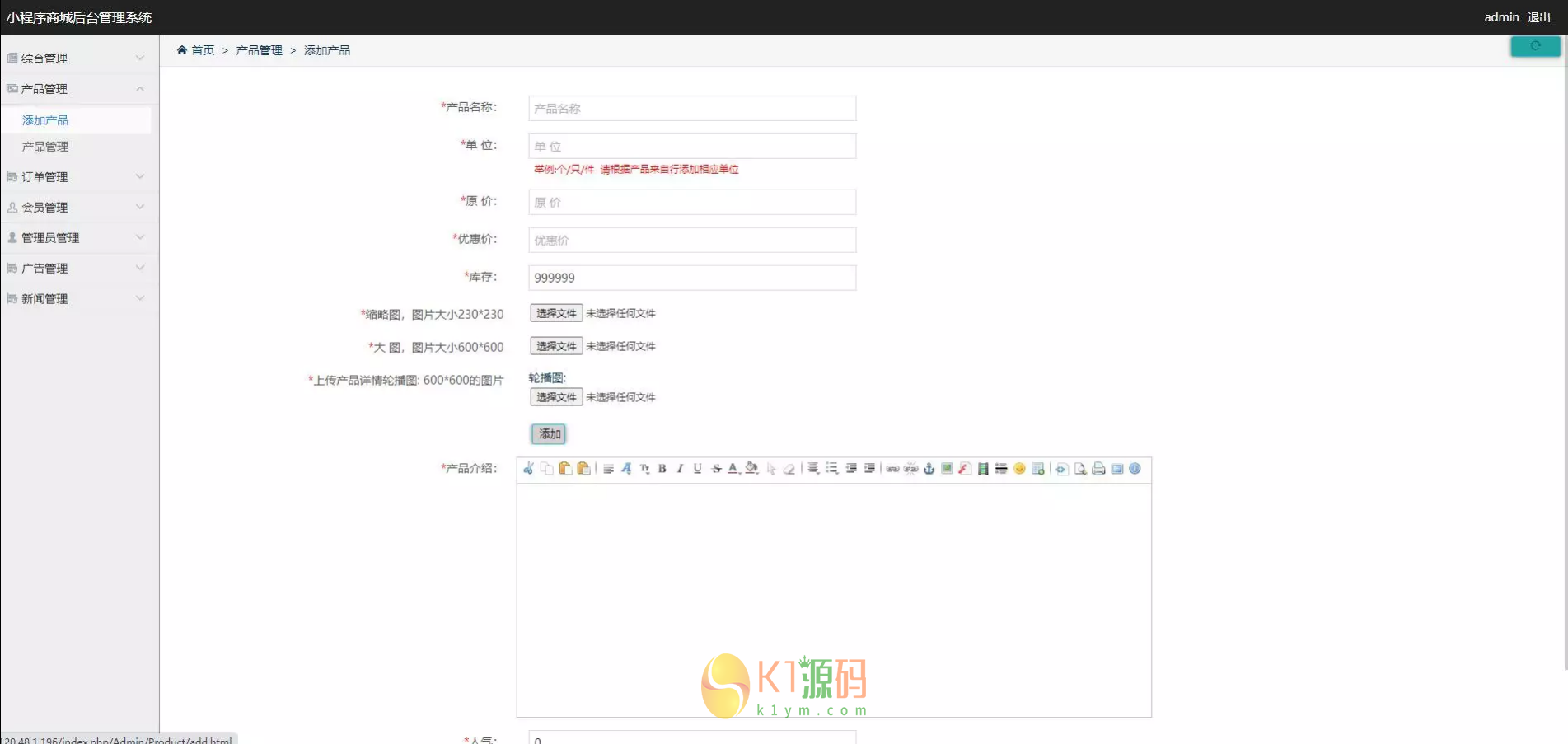This screenshot has height=744, width=1568.
Task: Switch editor to HTML source view
Action: (1061, 469)
